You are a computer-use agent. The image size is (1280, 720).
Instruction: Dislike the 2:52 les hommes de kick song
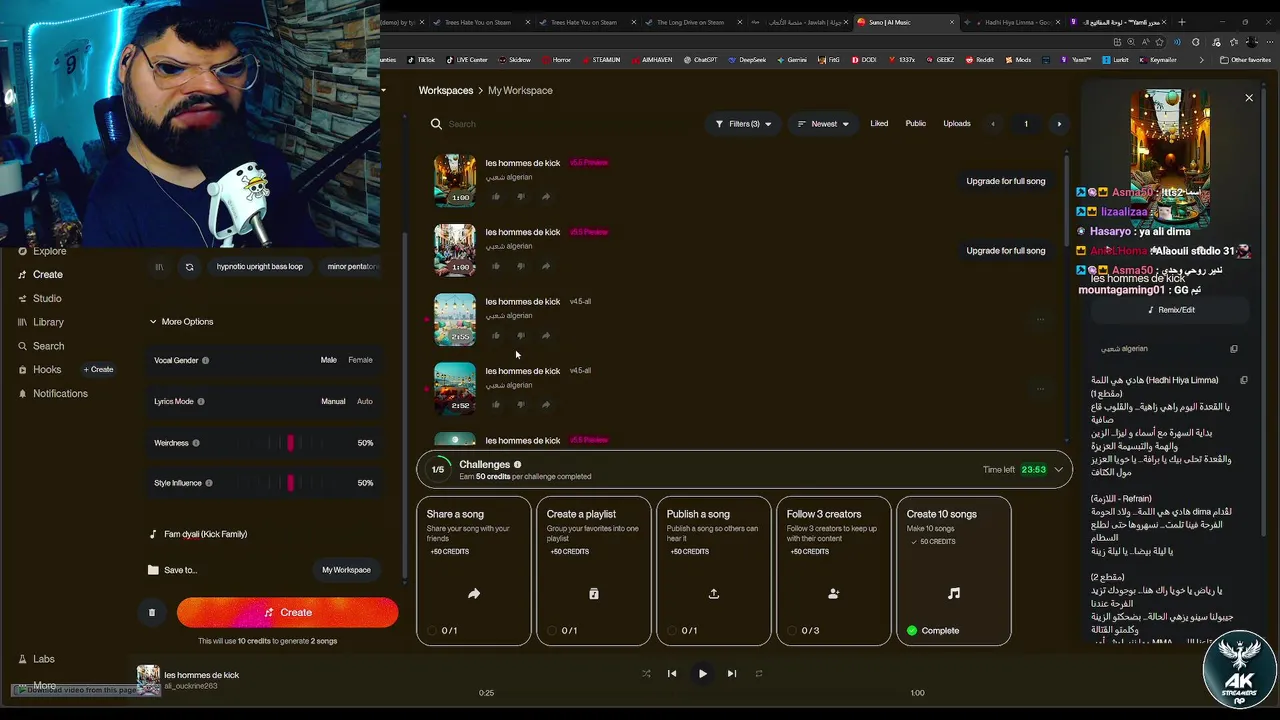coord(520,405)
